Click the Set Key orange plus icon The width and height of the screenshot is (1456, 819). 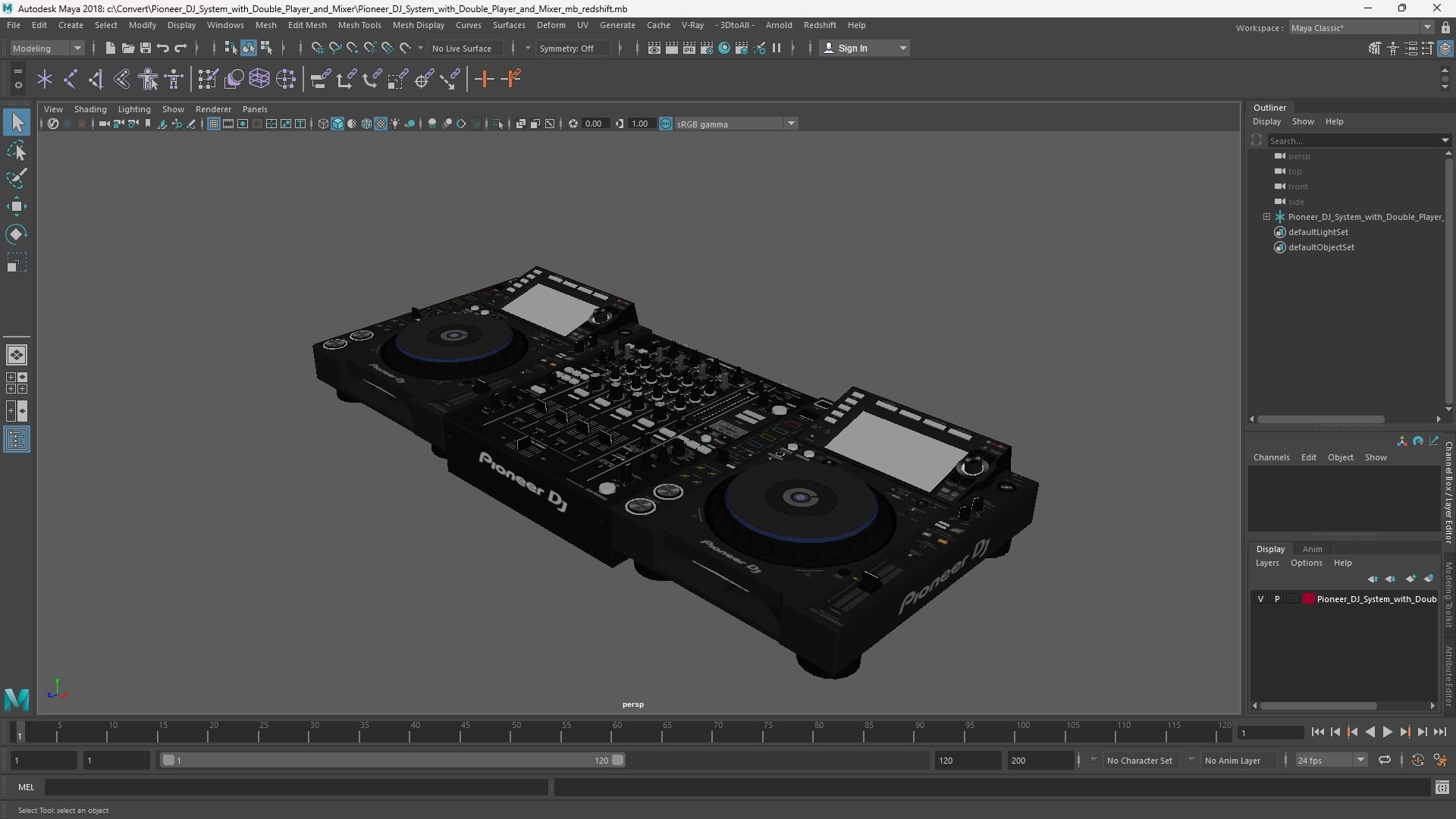(484, 79)
